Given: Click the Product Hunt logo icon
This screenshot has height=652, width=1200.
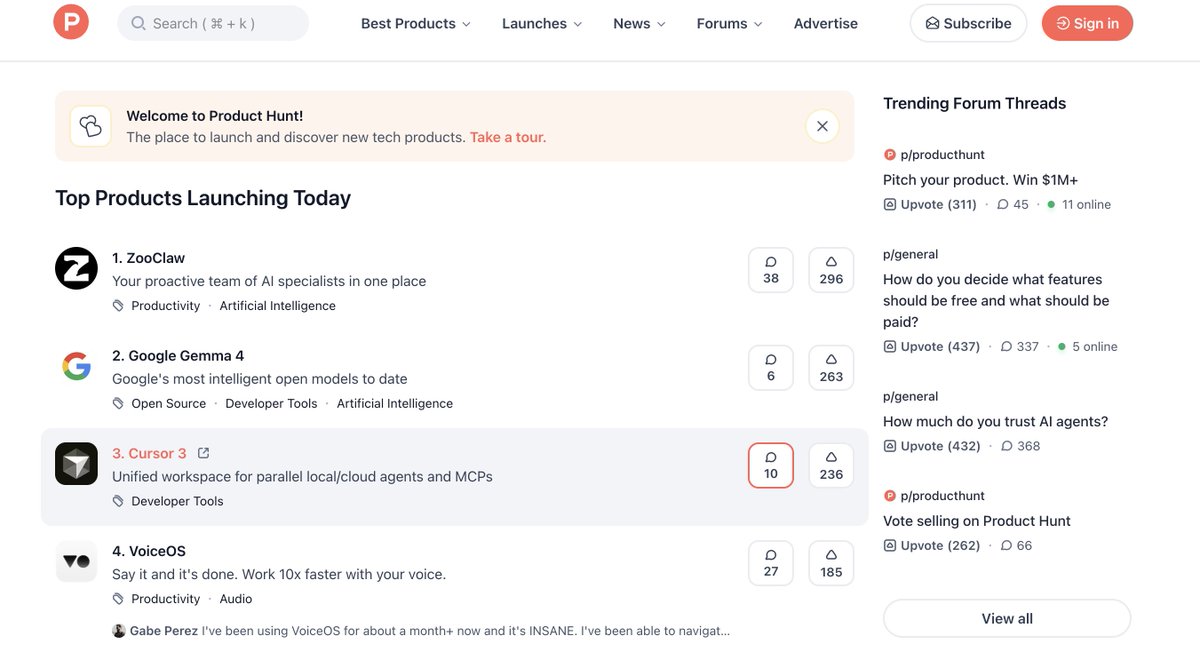Looking at the screenshot, I should 71,23.
